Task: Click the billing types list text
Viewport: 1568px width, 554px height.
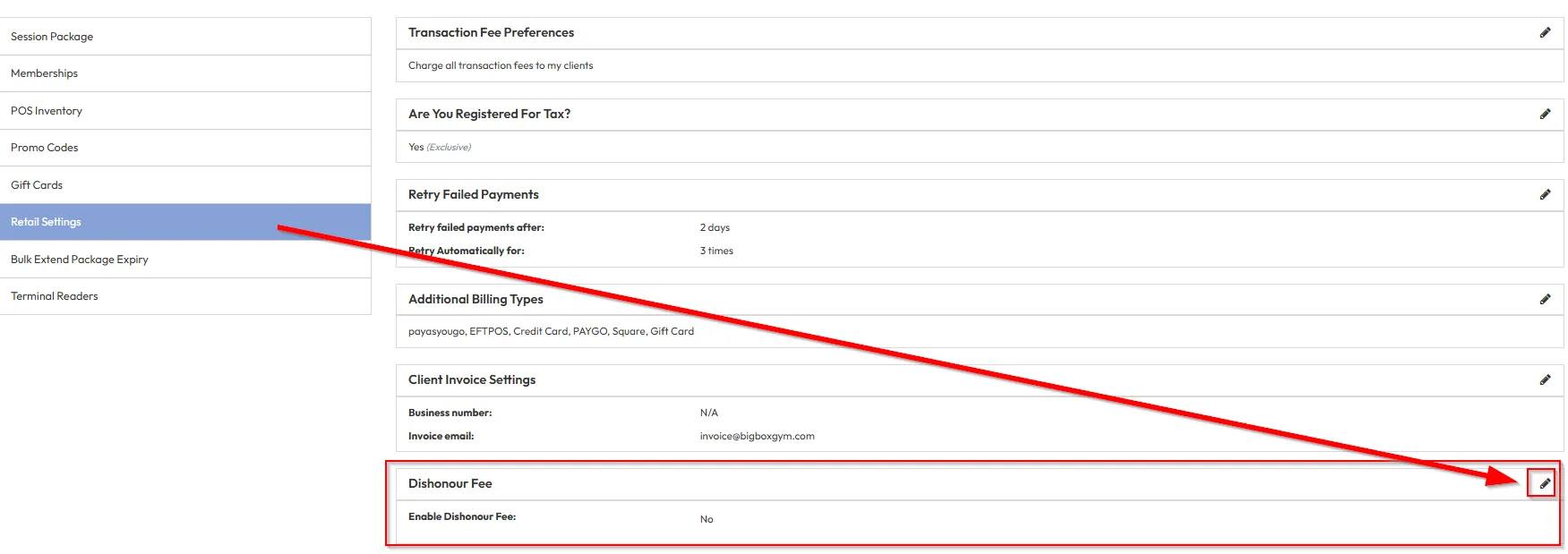Action: point(551,332)
